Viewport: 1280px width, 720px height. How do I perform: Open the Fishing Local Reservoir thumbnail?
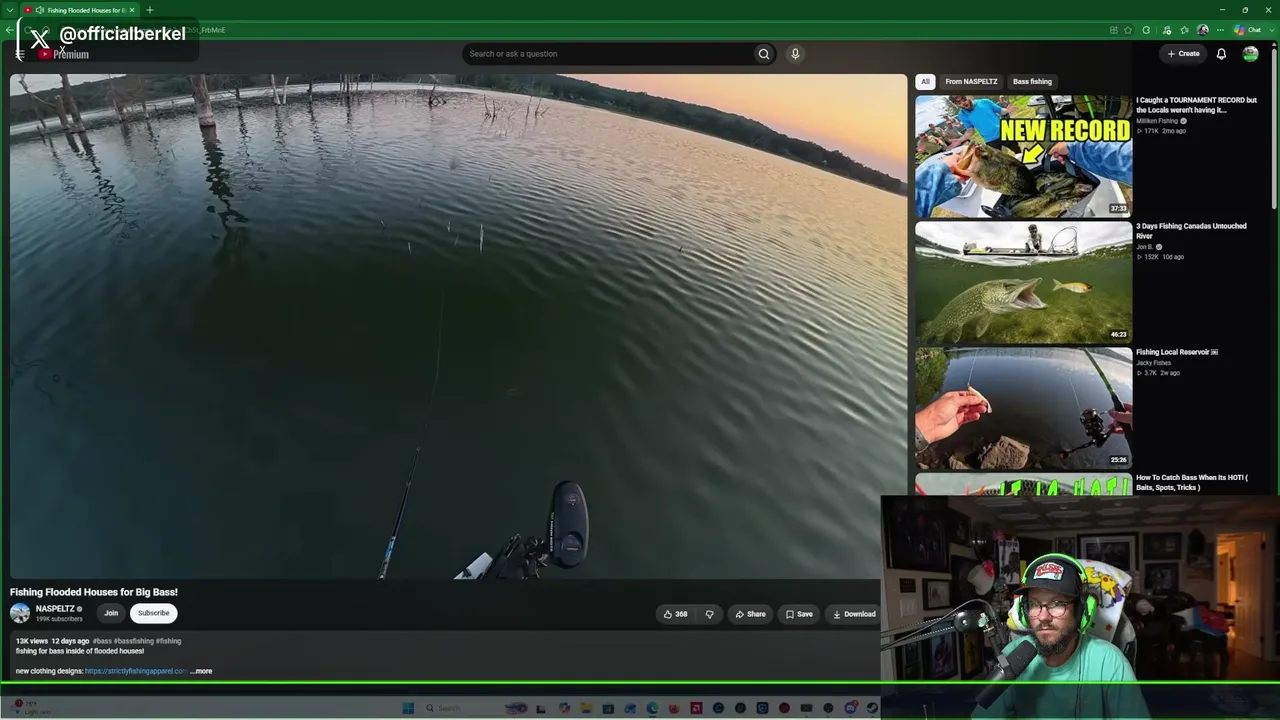point(1023,408)
